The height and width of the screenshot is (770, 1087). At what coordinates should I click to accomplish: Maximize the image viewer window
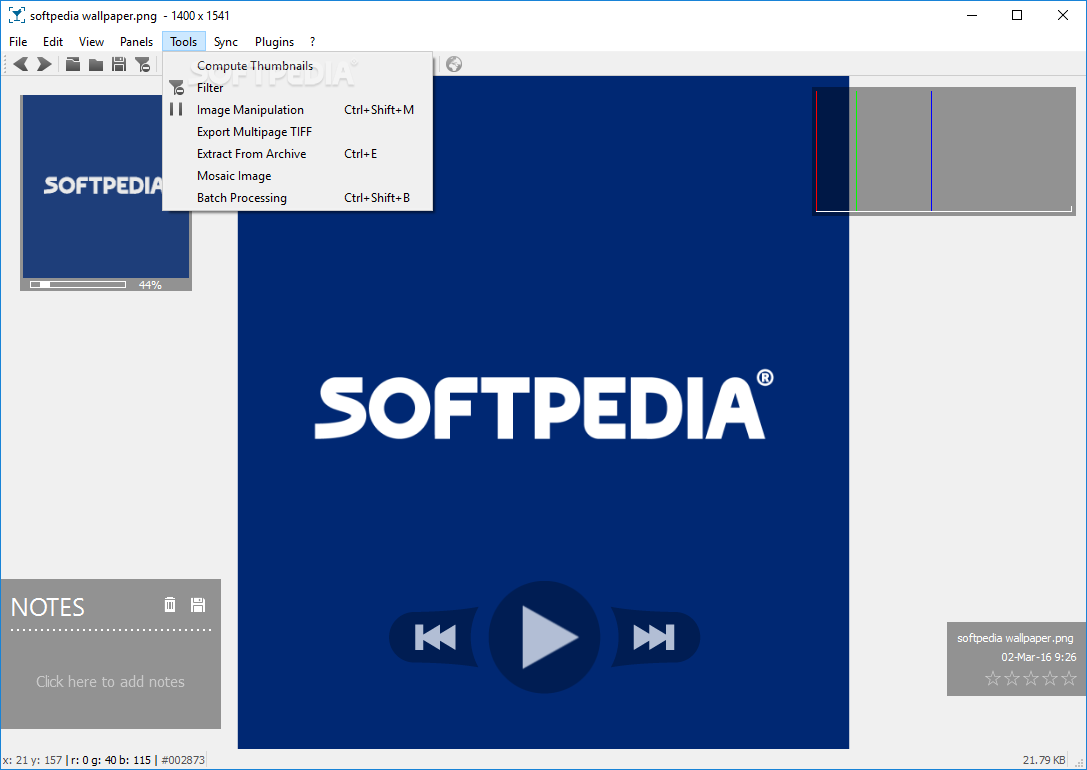click(x=1017, y=15)
